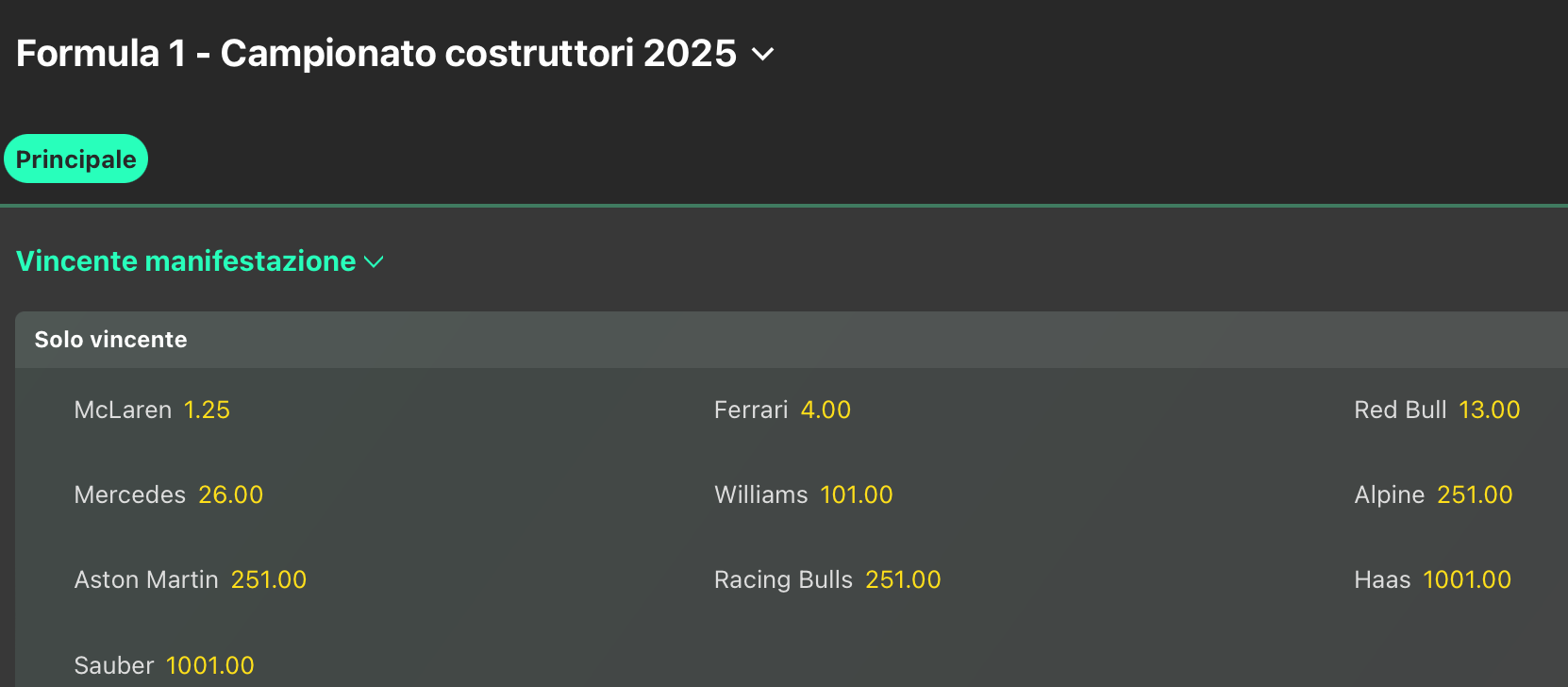The height and width of the screenshot is (687, 1568).
Task: Click the Mercedes team name
Action: pyautogui.click(x=130, y=495)
